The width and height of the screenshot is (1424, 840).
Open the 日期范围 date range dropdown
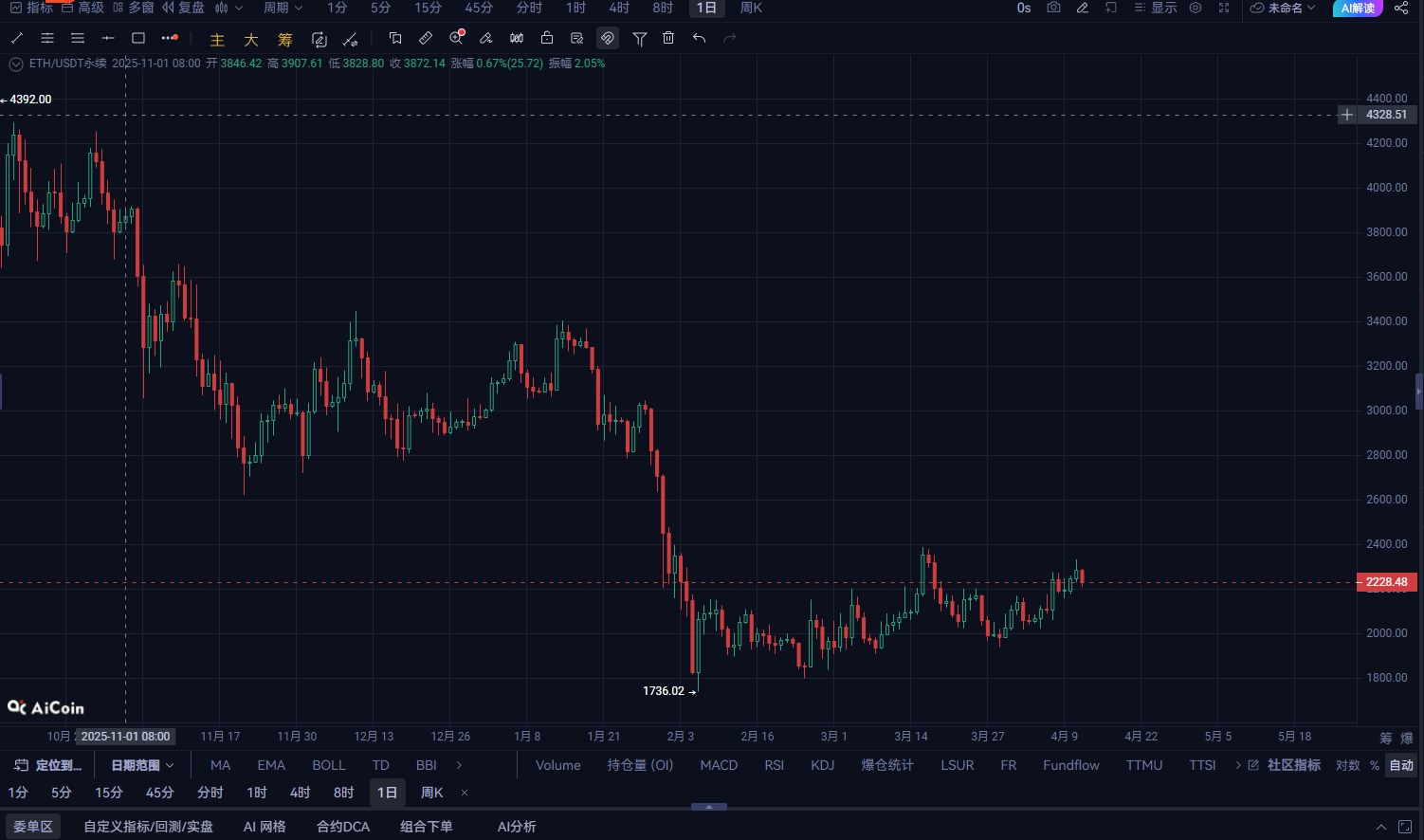click(142, 765)
